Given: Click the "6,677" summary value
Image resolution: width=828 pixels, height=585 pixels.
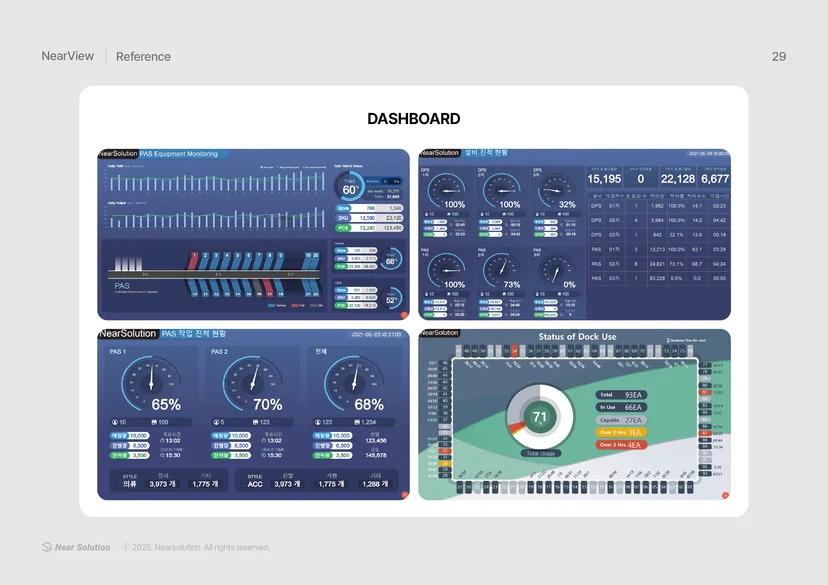Looking at the screenshot, I should coord(714,179).
